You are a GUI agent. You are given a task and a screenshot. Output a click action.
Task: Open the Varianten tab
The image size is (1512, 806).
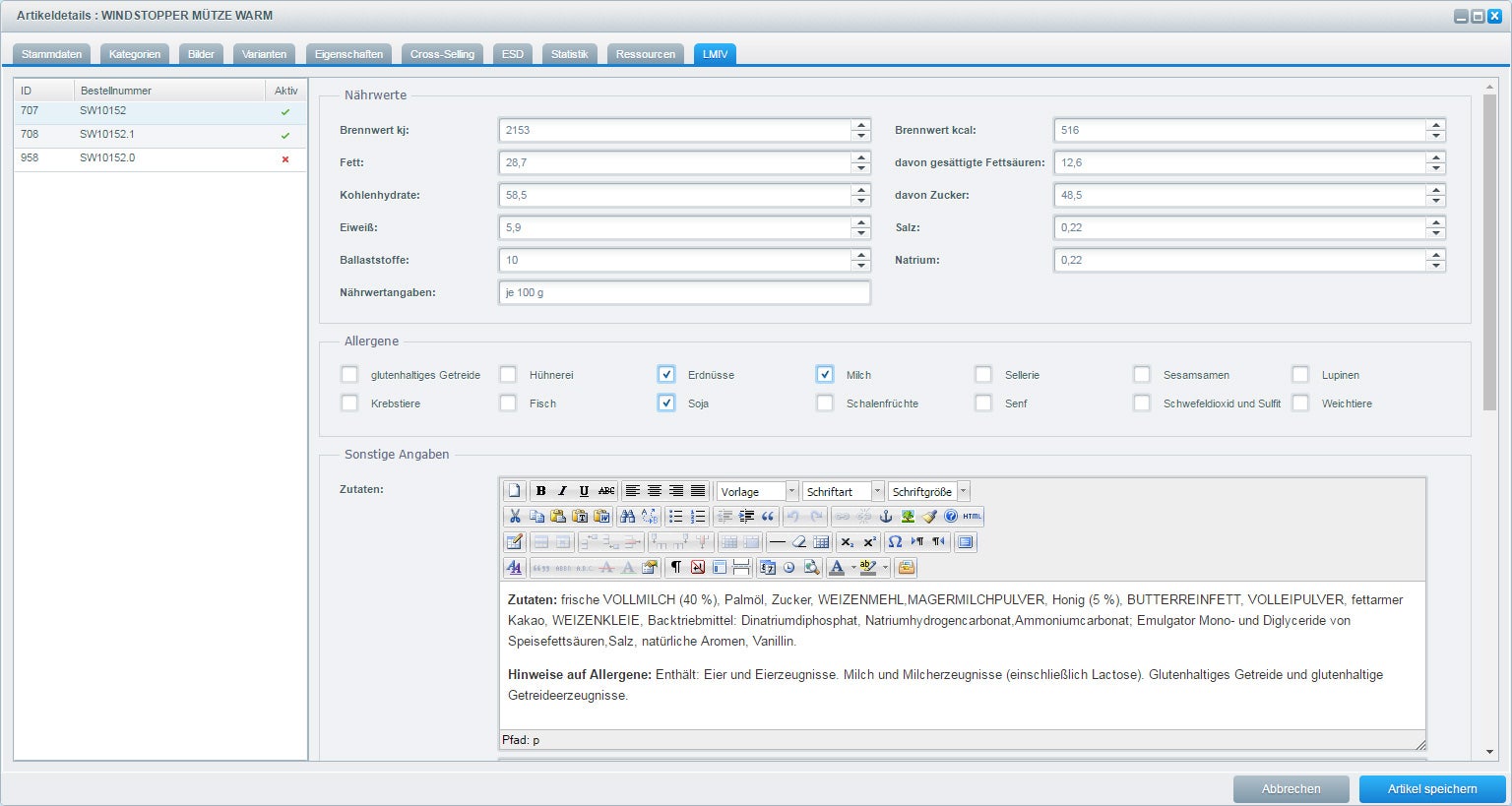265,54
